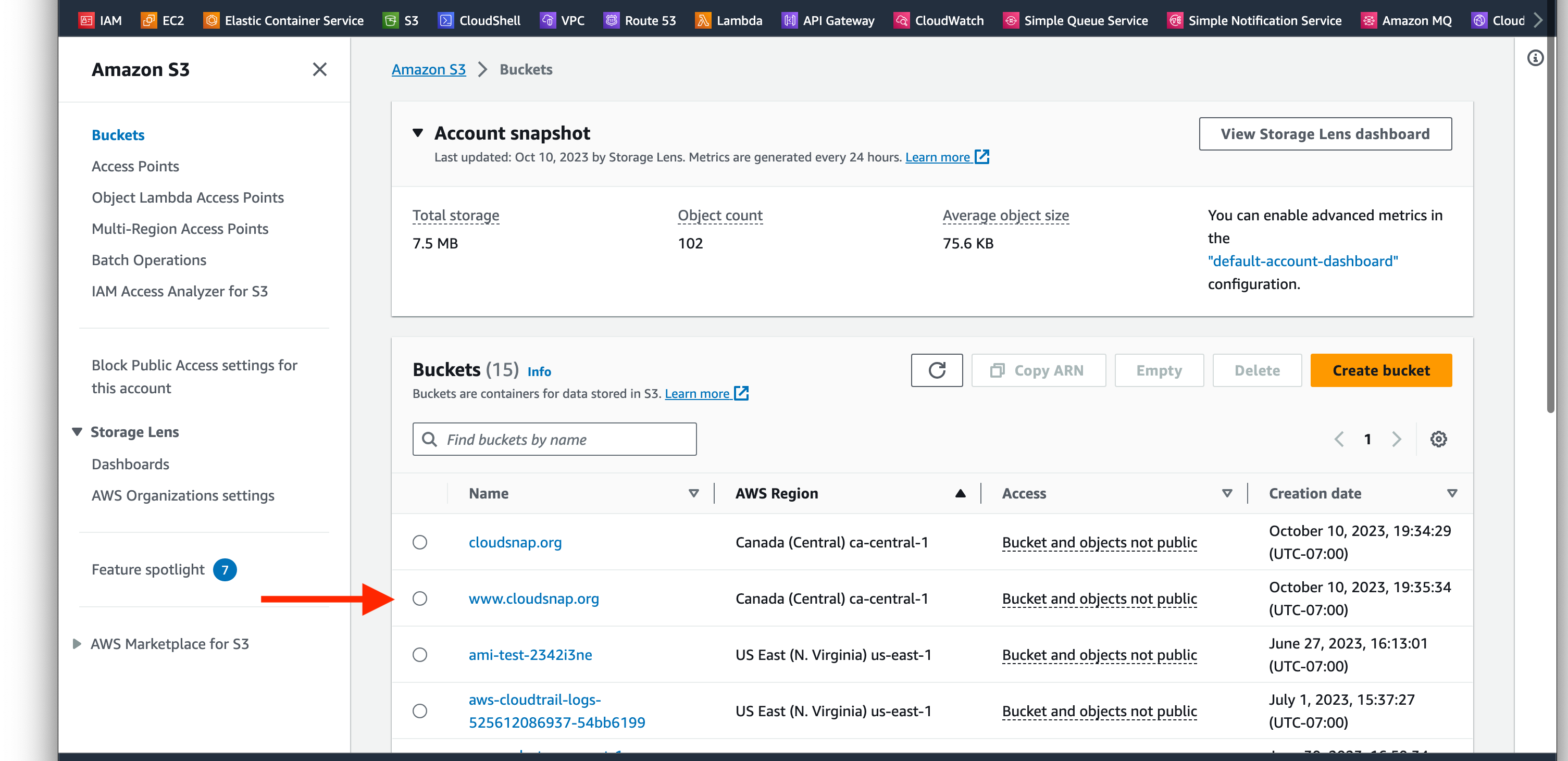Viewport: 1568px width, 761px height.
Task: Open API Gateway shortcut icon
Action: (790, 20)
